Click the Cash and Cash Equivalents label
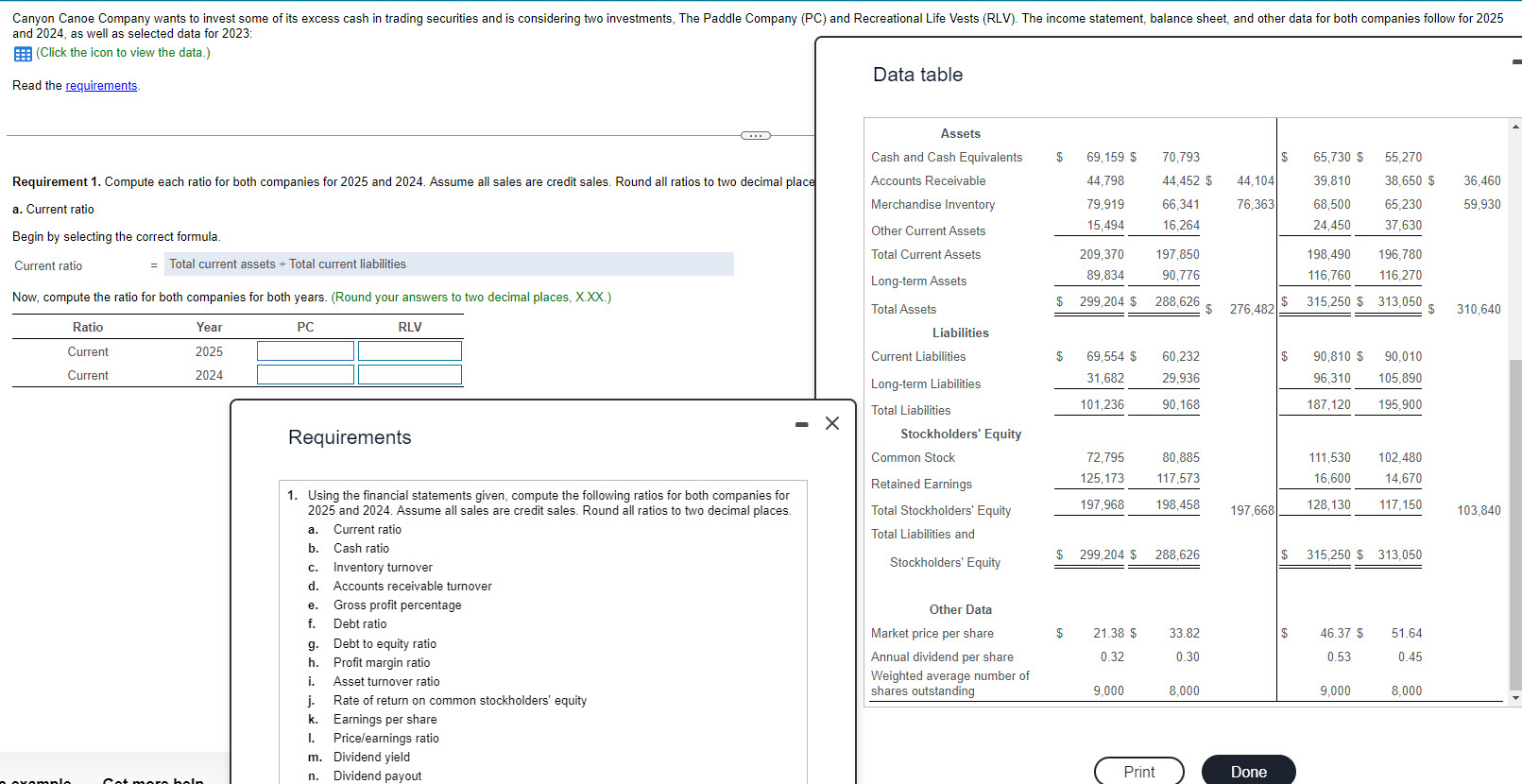The height and width of the screenshot is (784, 1522). (x=947, y=158)
